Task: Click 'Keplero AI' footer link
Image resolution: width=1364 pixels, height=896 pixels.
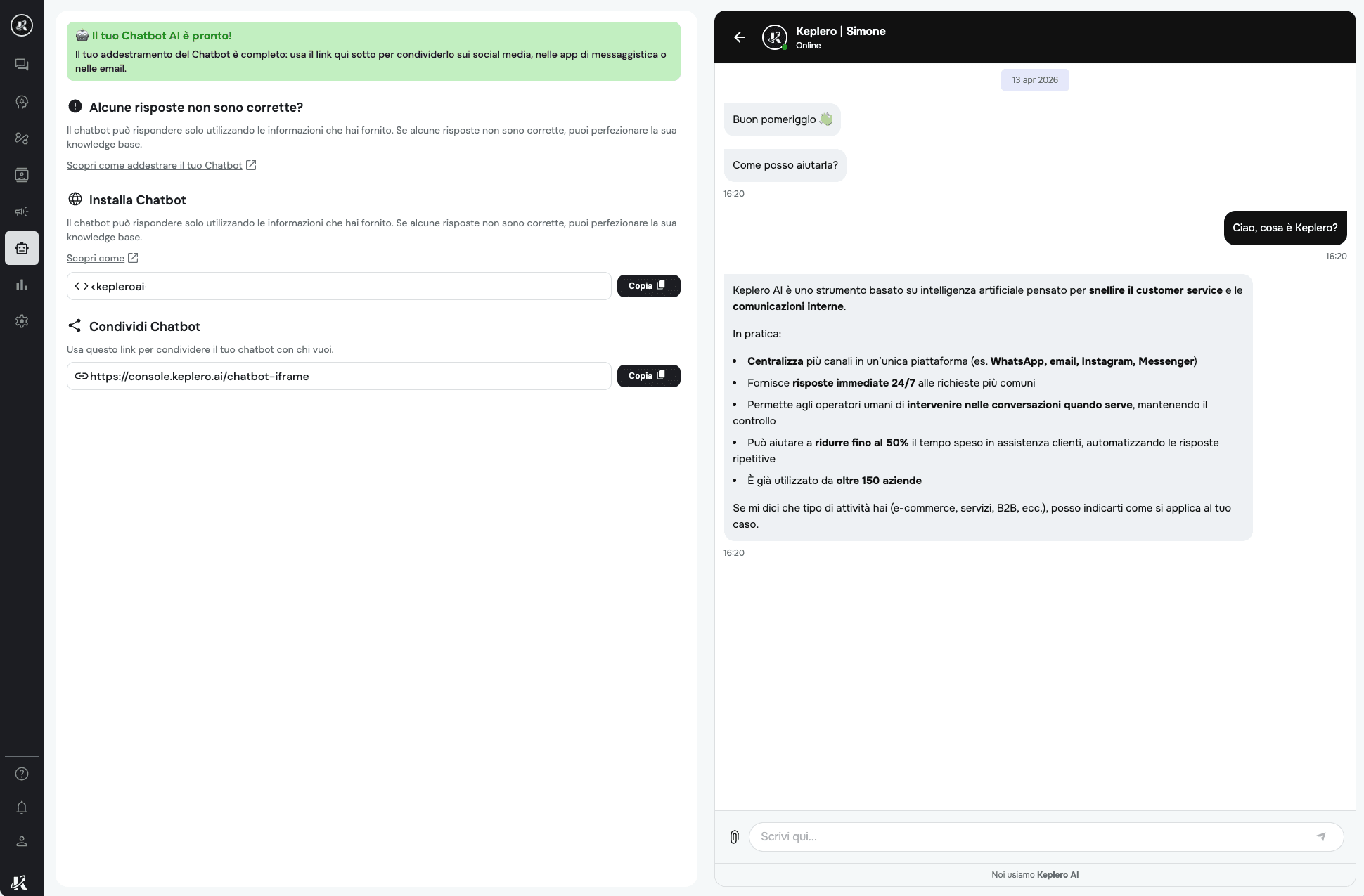Action: click(1057, 875)
